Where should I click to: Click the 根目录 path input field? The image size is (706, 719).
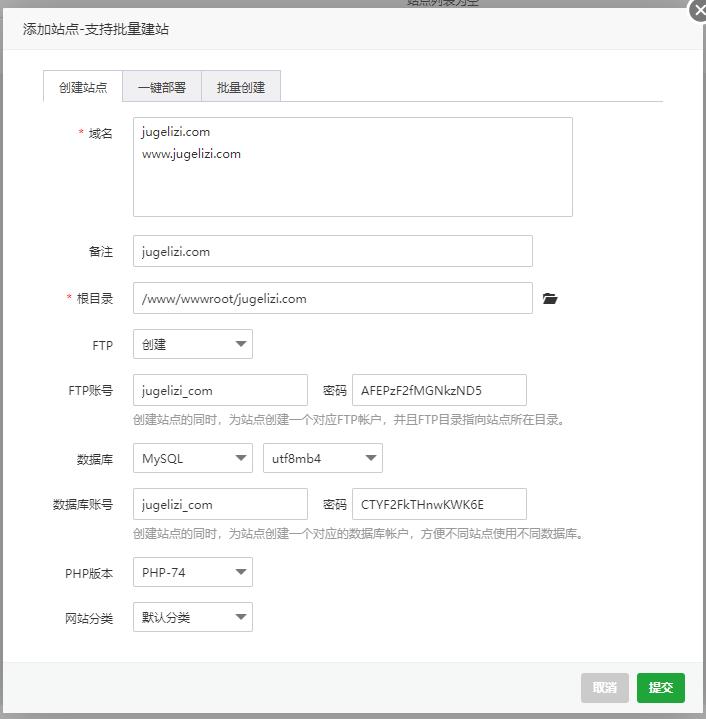click(332, 298)
